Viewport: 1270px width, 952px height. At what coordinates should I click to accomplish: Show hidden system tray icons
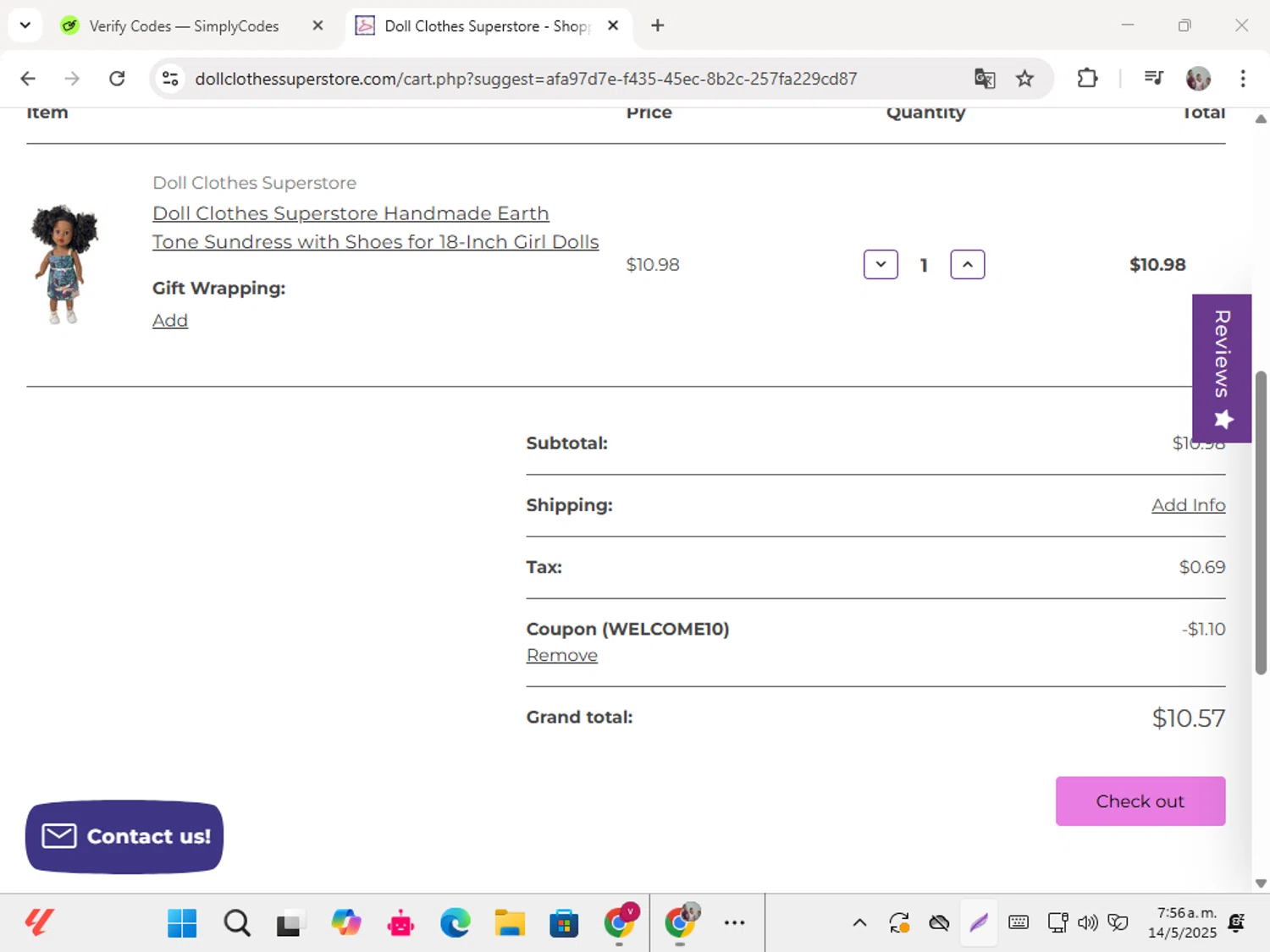pos(859,923)
